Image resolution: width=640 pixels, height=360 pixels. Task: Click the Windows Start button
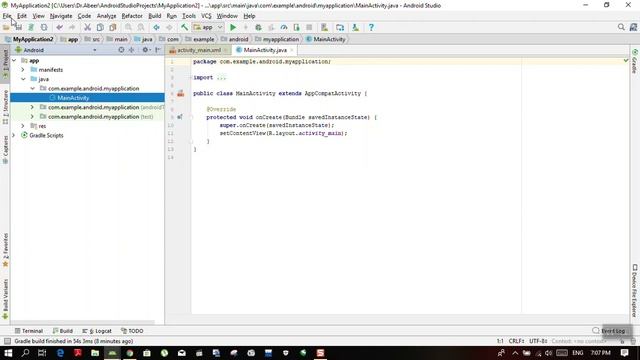click(8, 353)
